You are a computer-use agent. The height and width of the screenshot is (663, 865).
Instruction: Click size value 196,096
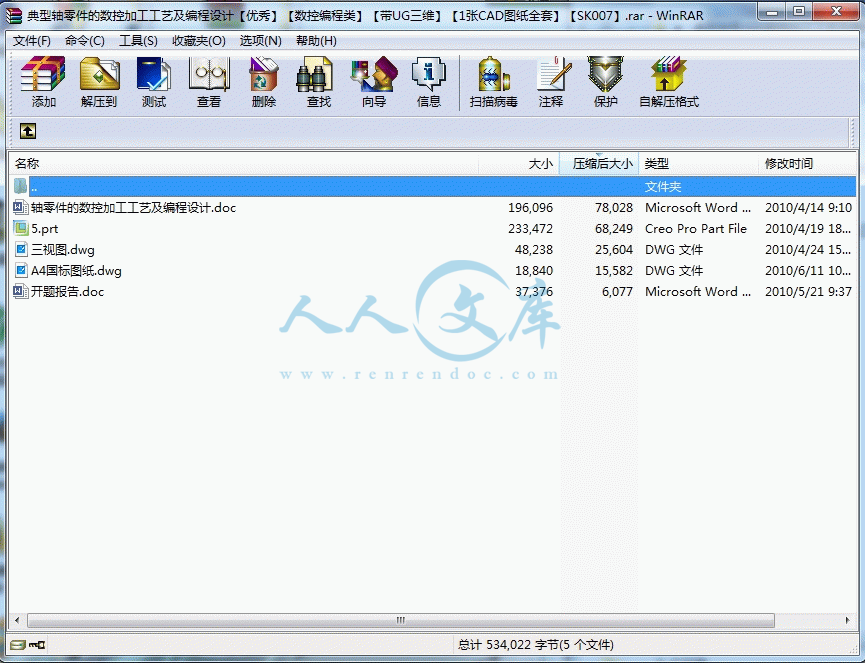(x=530, y=207)
